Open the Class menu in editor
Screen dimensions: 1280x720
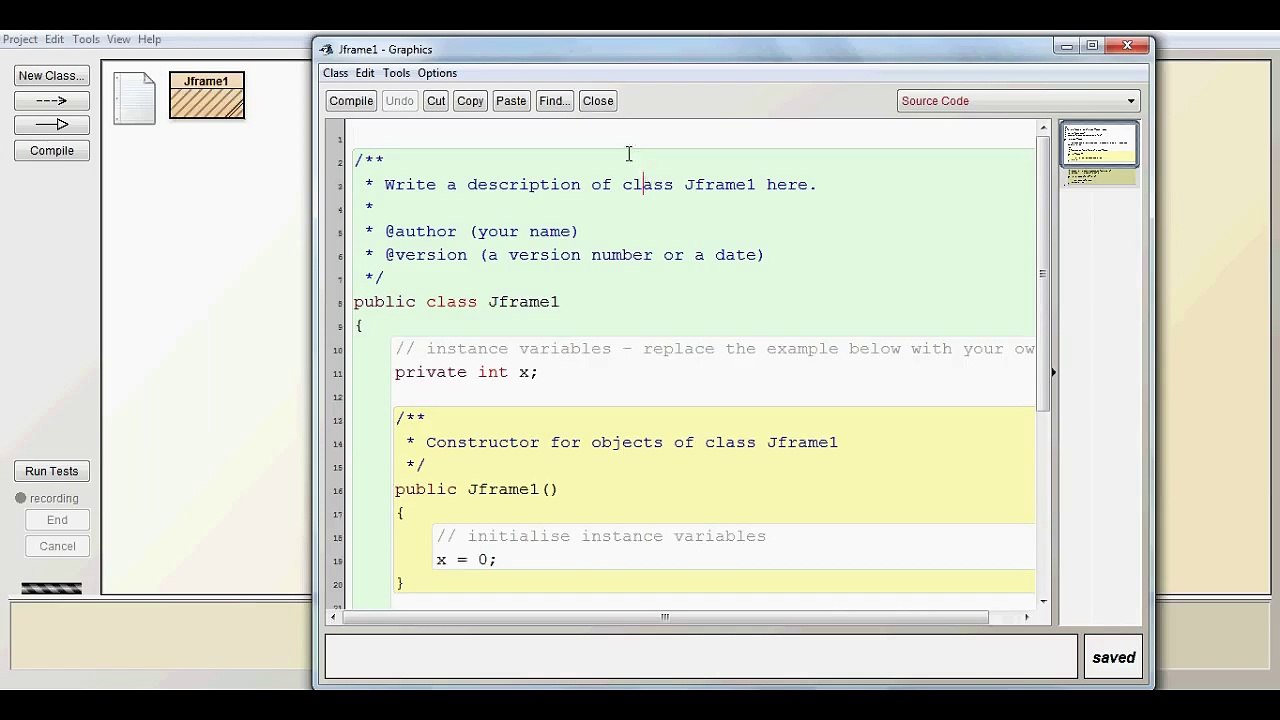tap(335, 73)
